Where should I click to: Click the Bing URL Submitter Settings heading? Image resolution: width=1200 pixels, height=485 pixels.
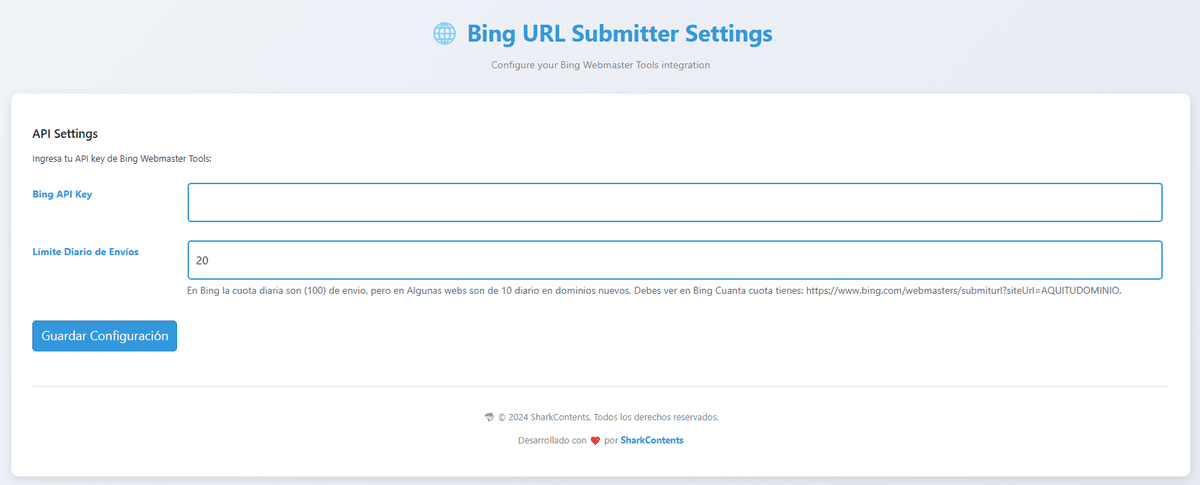tap(619, 34)
